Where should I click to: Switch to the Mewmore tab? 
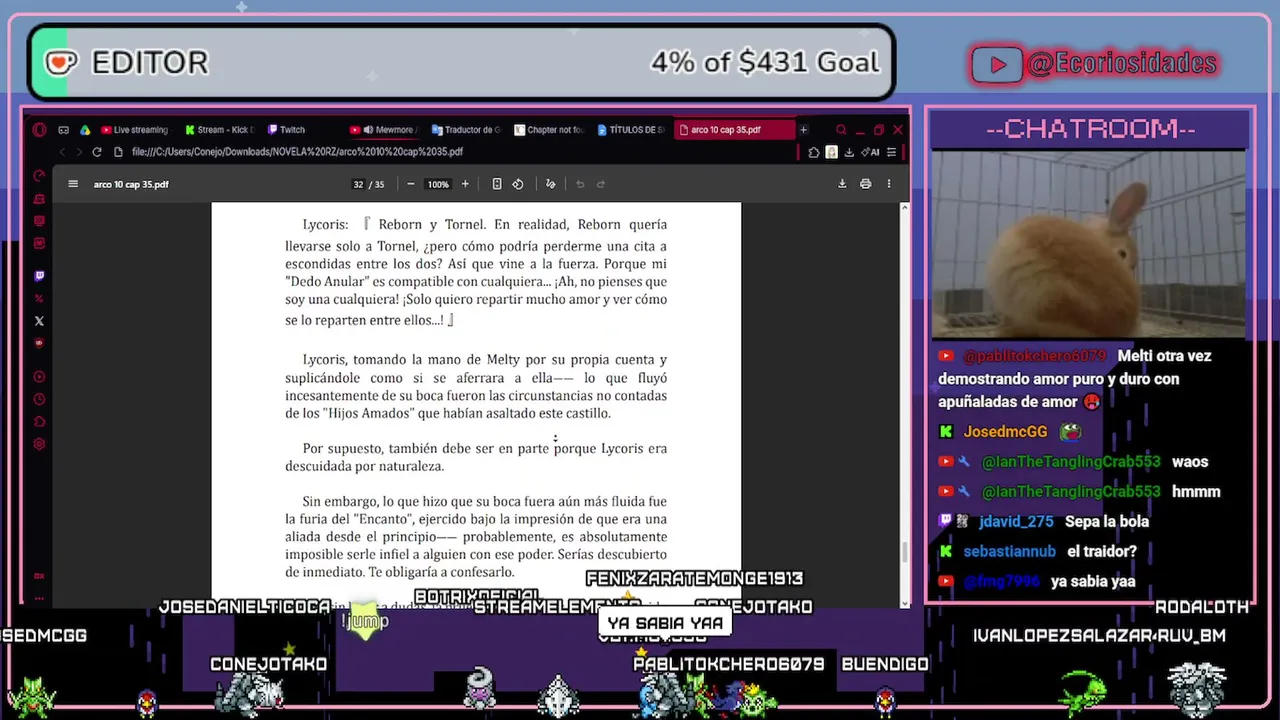click(x=384, y=130)
